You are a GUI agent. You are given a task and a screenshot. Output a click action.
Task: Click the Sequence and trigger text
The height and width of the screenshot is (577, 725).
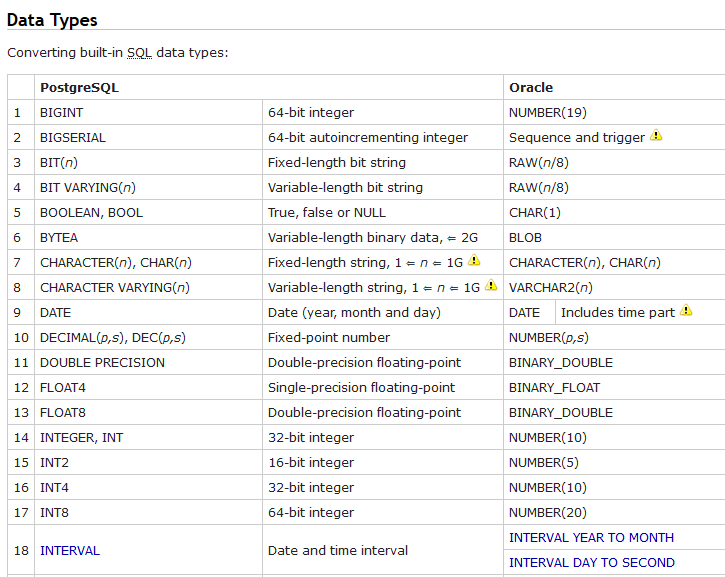(x=577, y=137)
